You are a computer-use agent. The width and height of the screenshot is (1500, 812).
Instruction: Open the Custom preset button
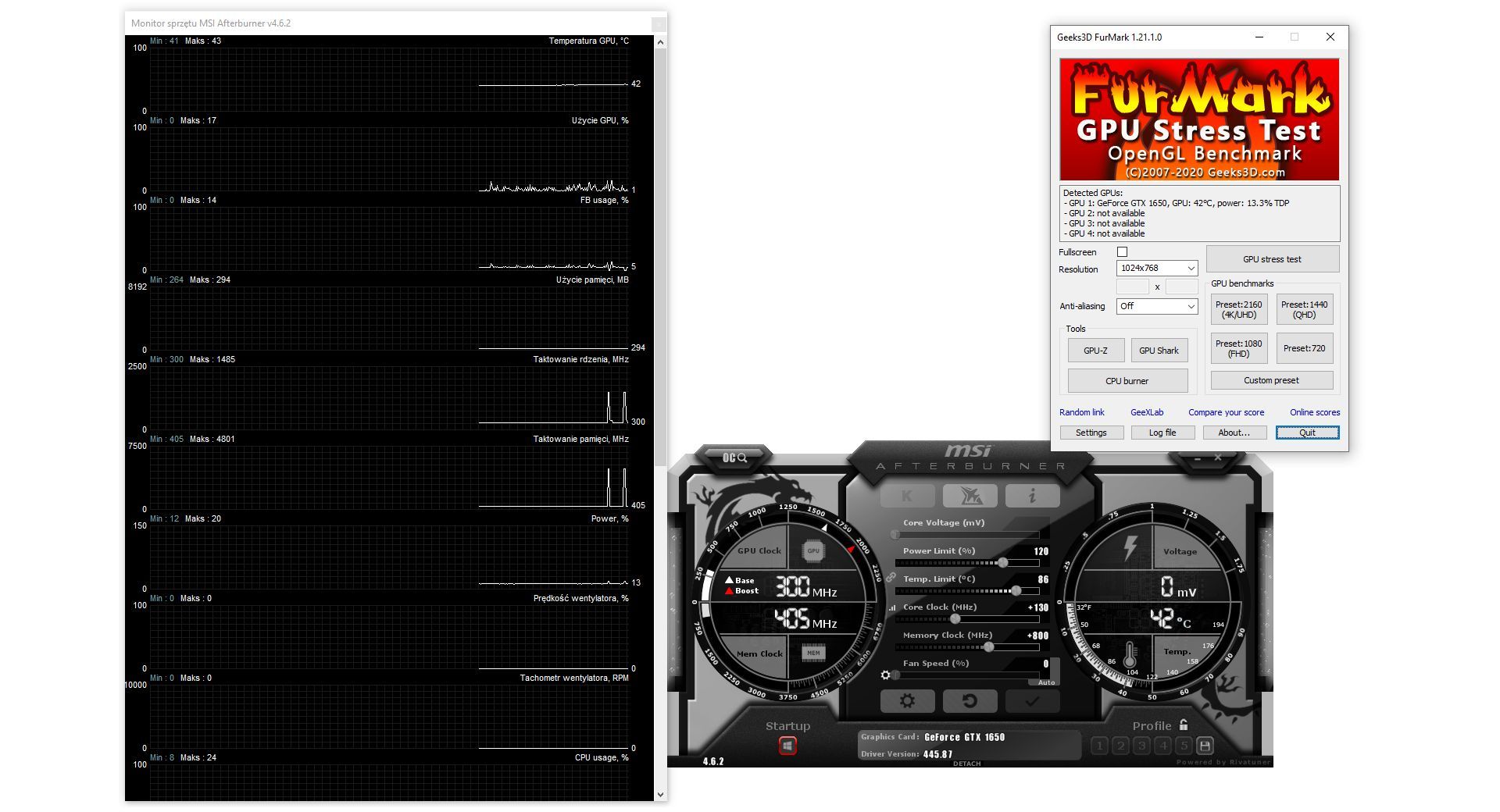pos(1271,380)
